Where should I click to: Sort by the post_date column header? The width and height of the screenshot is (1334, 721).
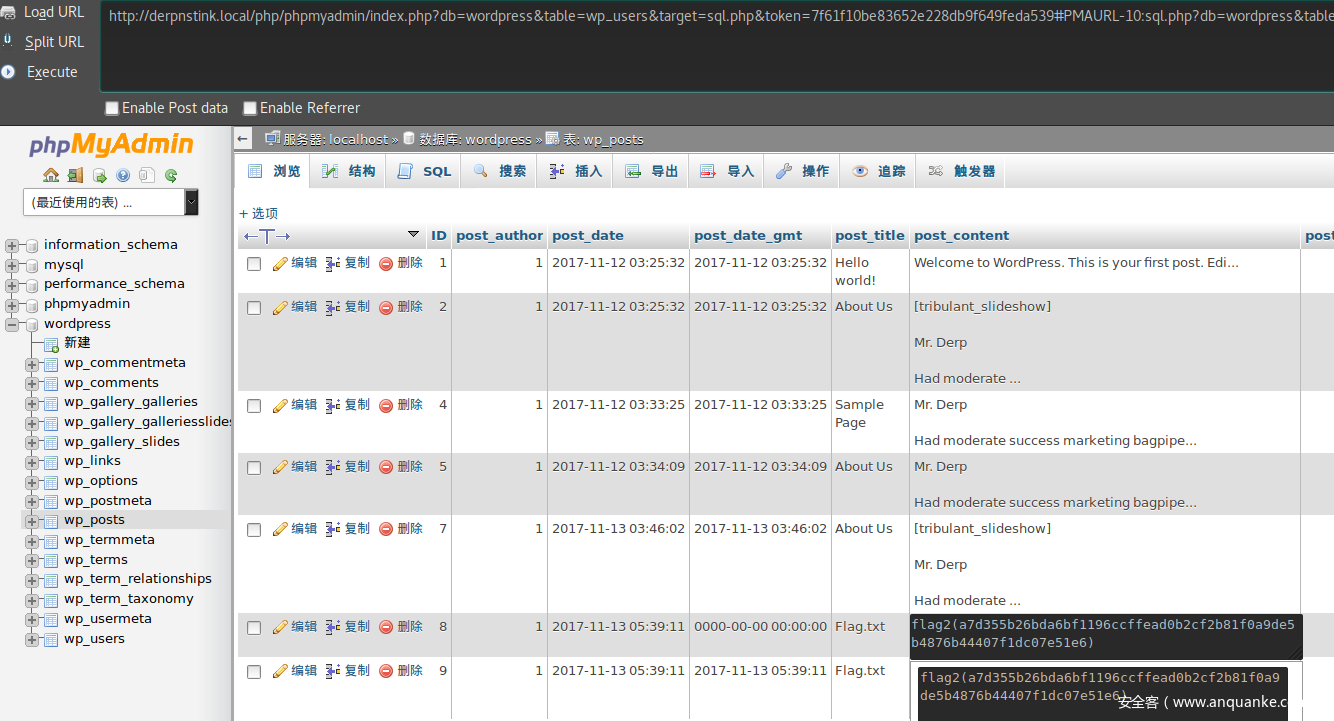pos(587,236)
